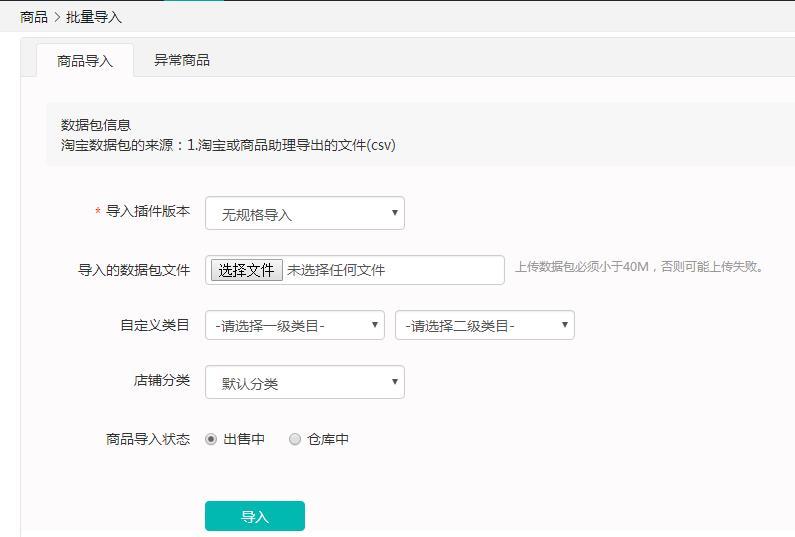This screenshot has width=795, height=537.
Task: Click the 批量导入 breadcrumb item
Action: [x=94, y=17]
